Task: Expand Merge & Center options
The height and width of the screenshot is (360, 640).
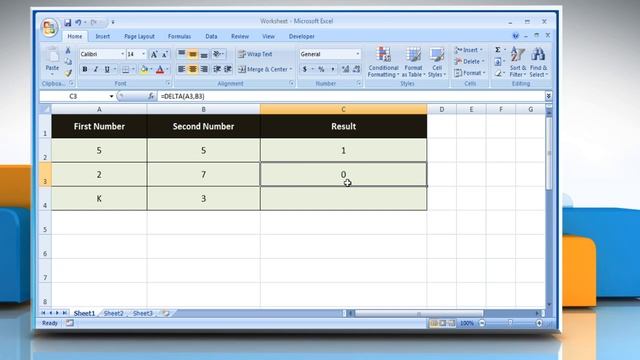Action: coord(291,69)
